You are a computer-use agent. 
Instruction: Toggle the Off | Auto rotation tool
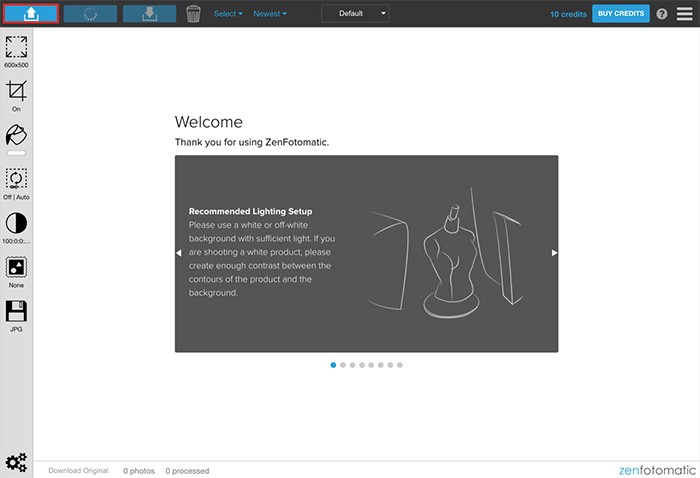click(x=16, y=178)
